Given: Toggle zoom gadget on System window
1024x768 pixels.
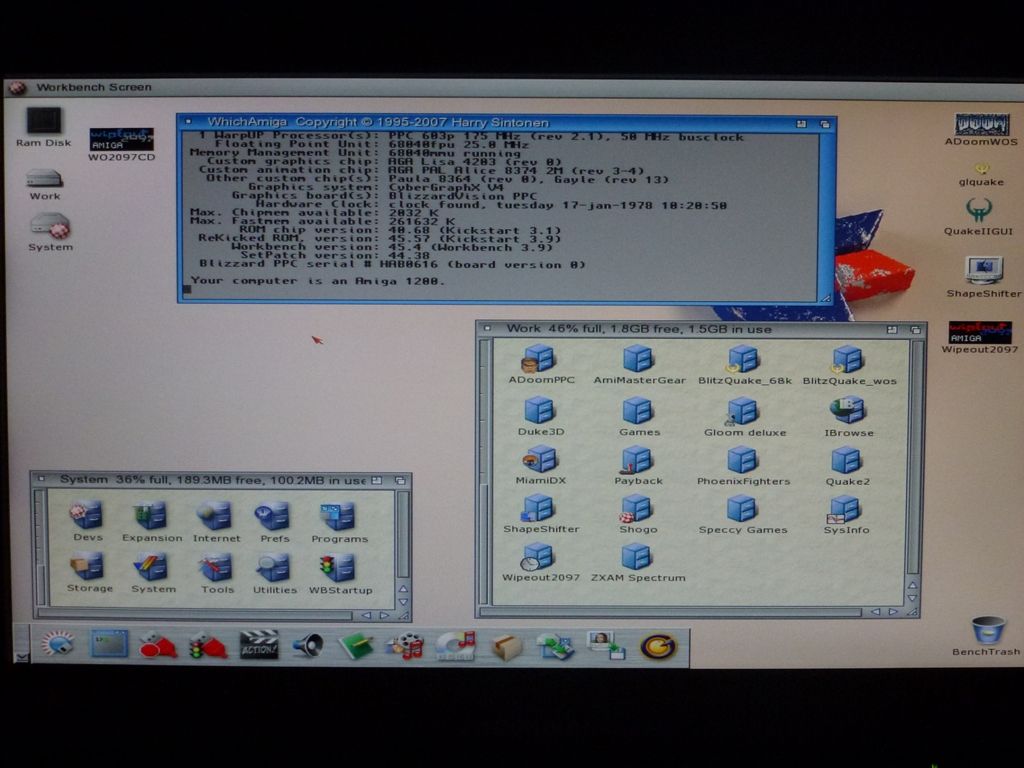Looking at the screenshot, I should coord(377,480).
